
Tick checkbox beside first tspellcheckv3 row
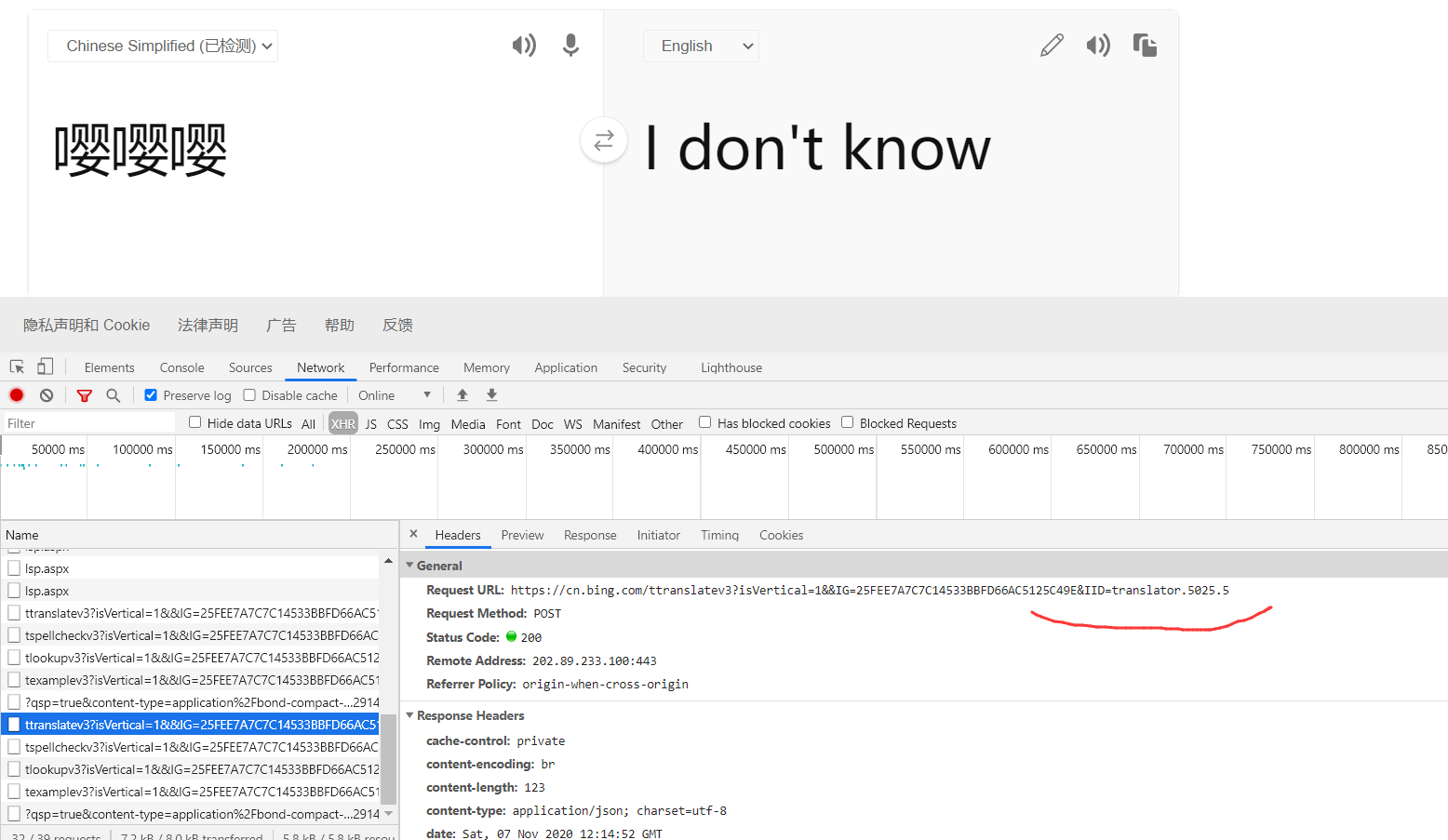(14, 635)
